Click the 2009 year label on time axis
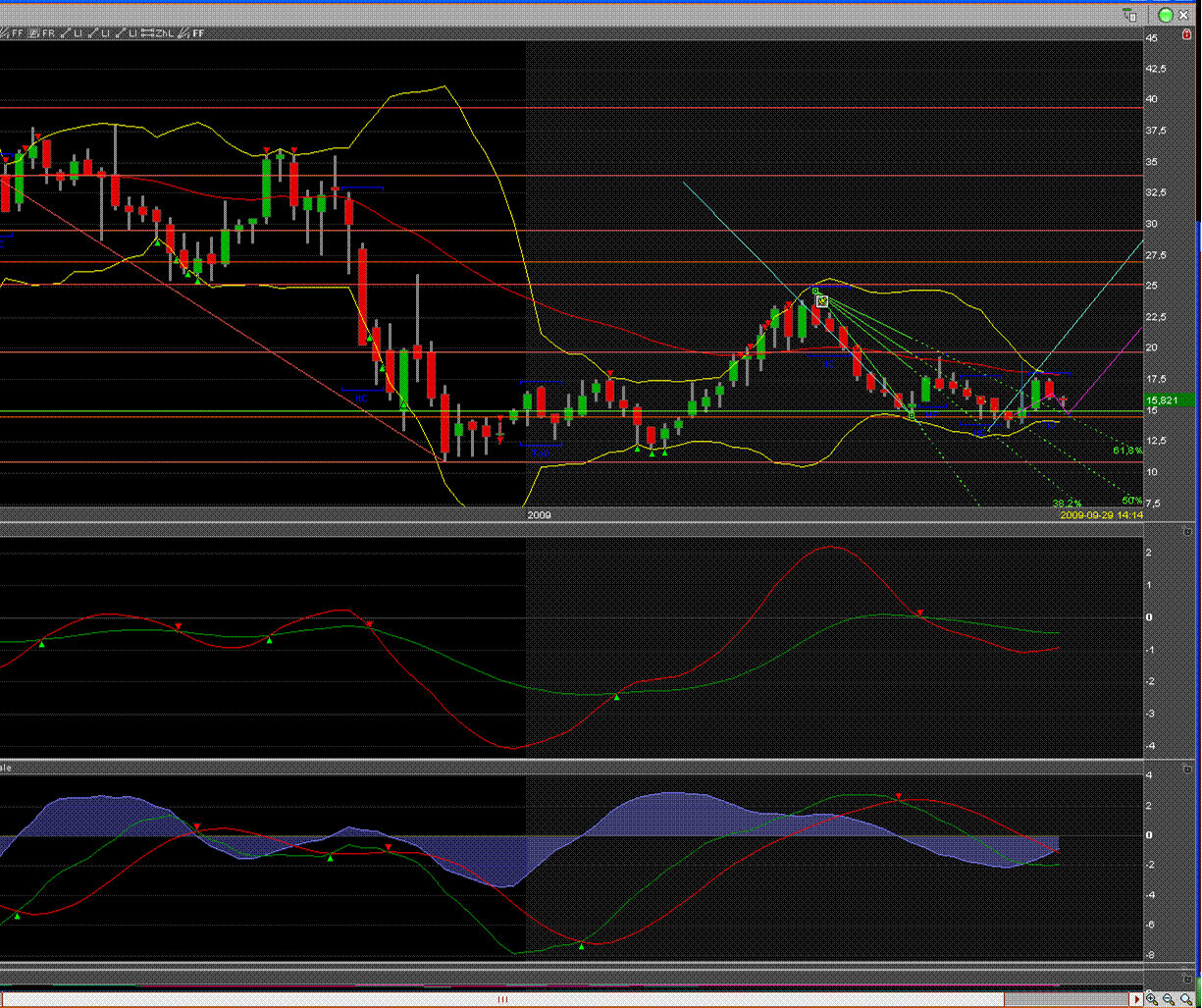 pos(539,514)
